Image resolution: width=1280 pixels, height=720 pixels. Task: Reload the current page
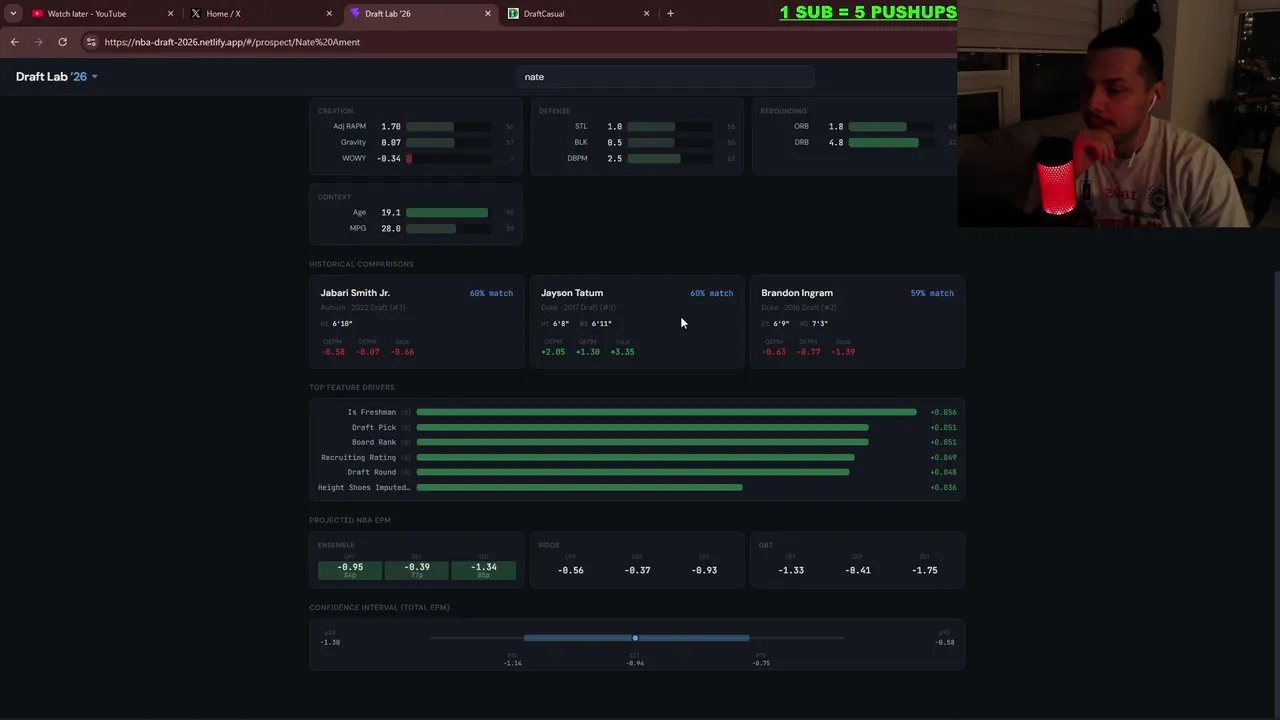[62, 42]
